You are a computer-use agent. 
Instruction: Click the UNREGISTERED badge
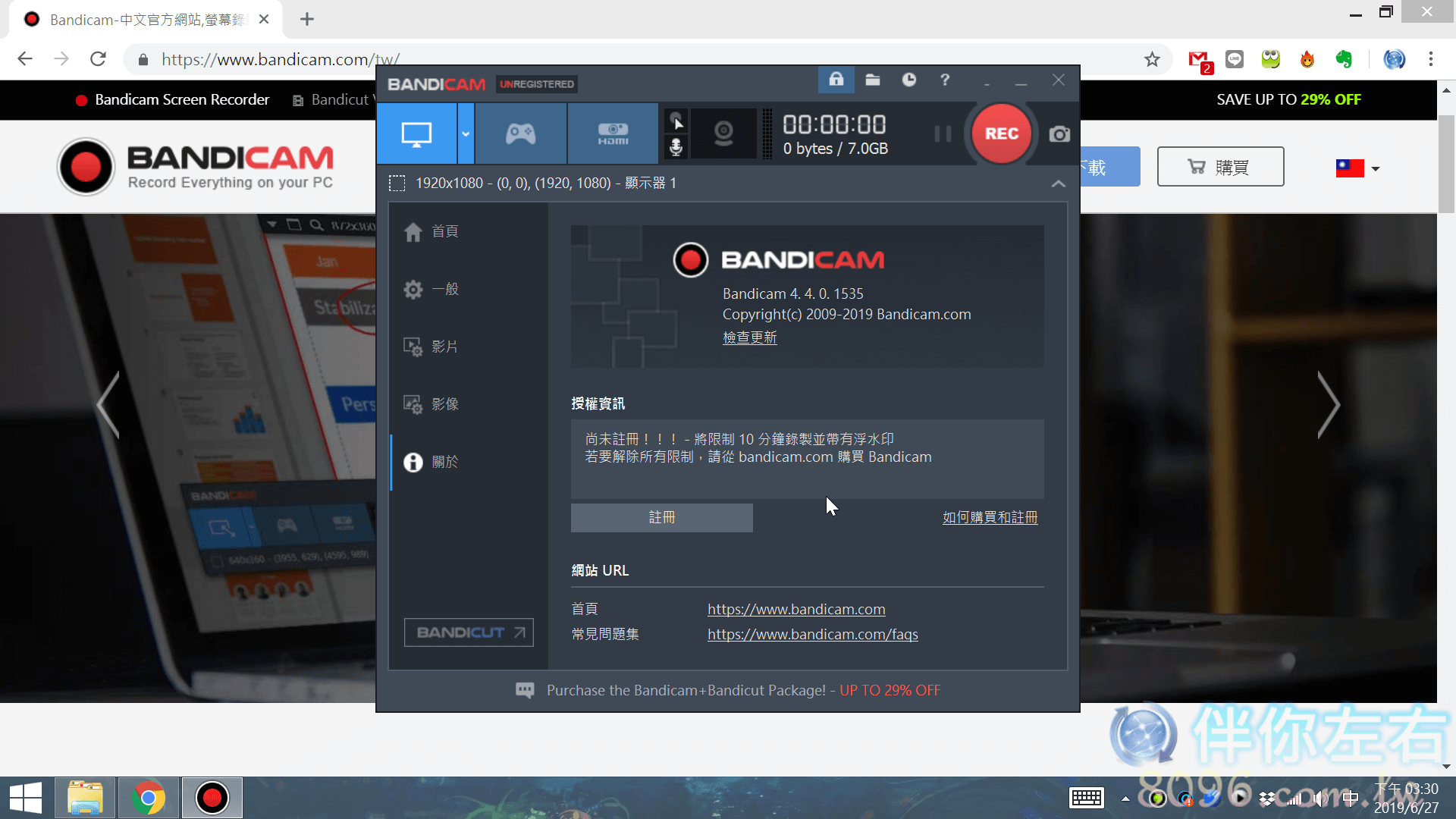(537, 84)
